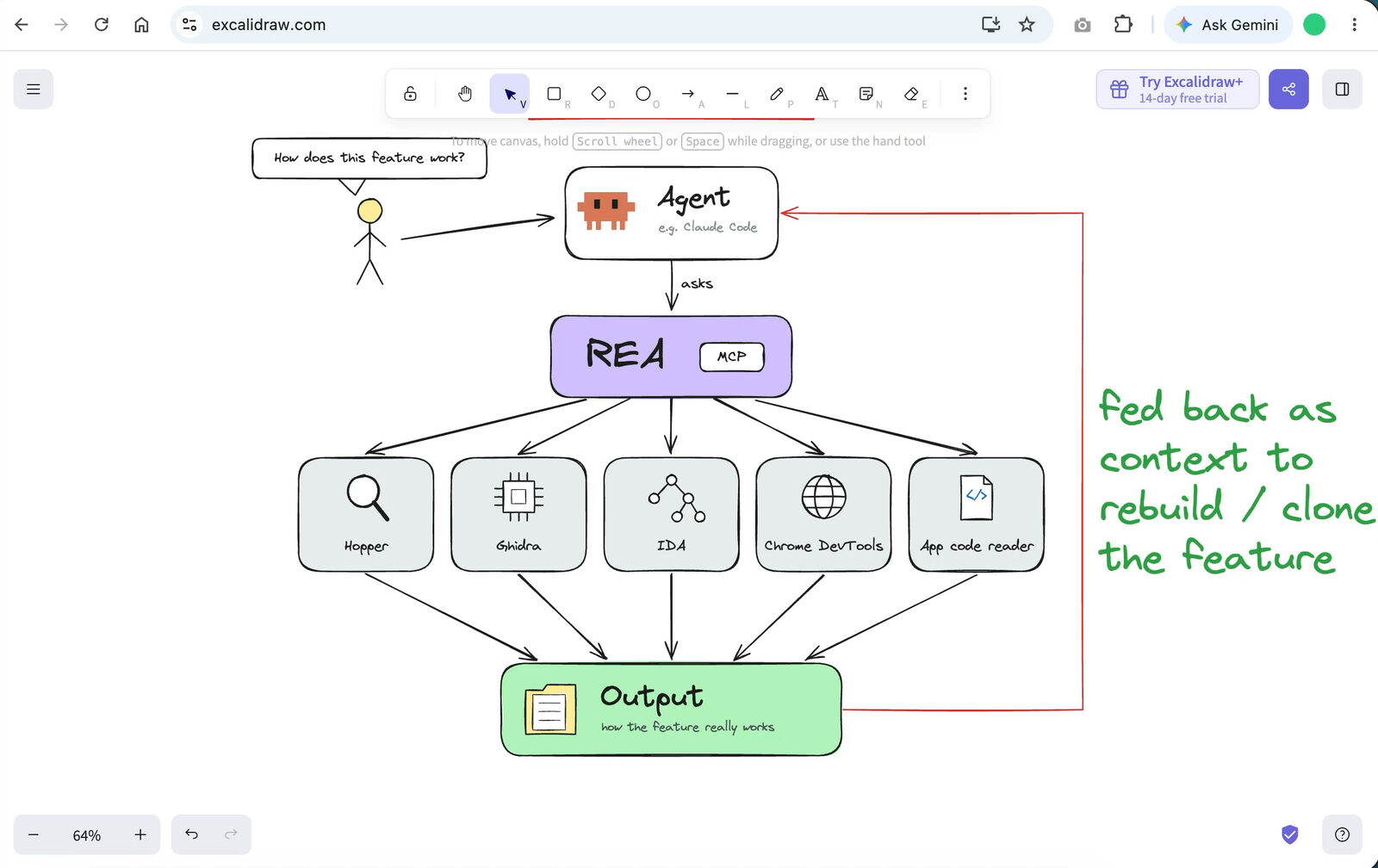
Task: Select the Arrow tool
Action: click(x=688, y=94)
